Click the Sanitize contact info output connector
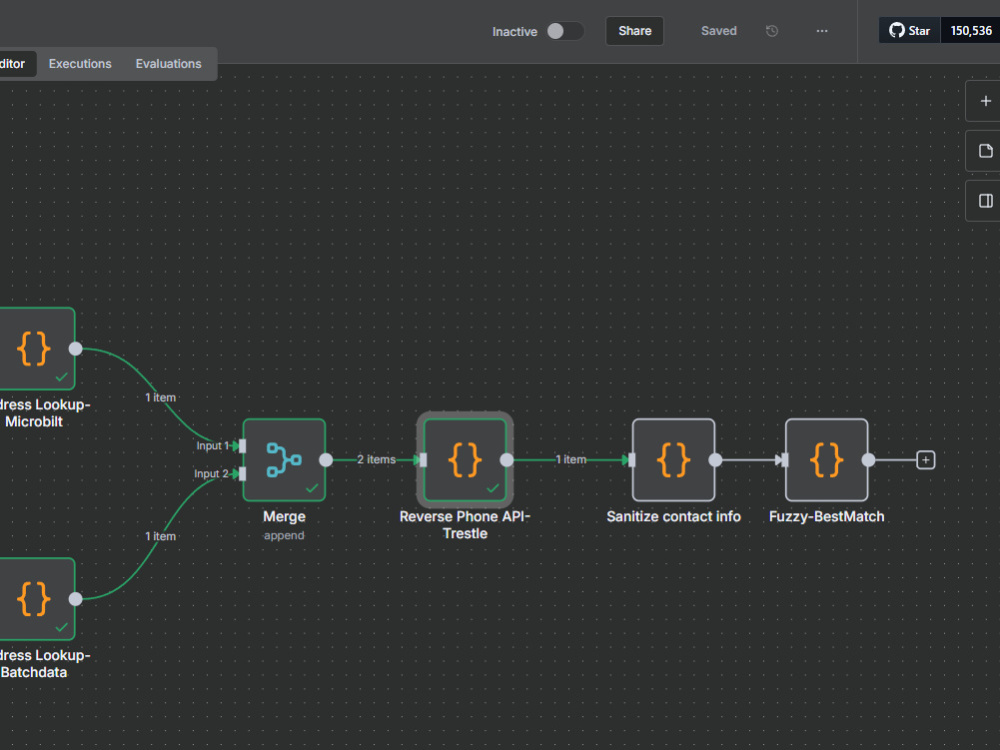The height and width of the screenshot is (750, 1000). tap(716, 460)
